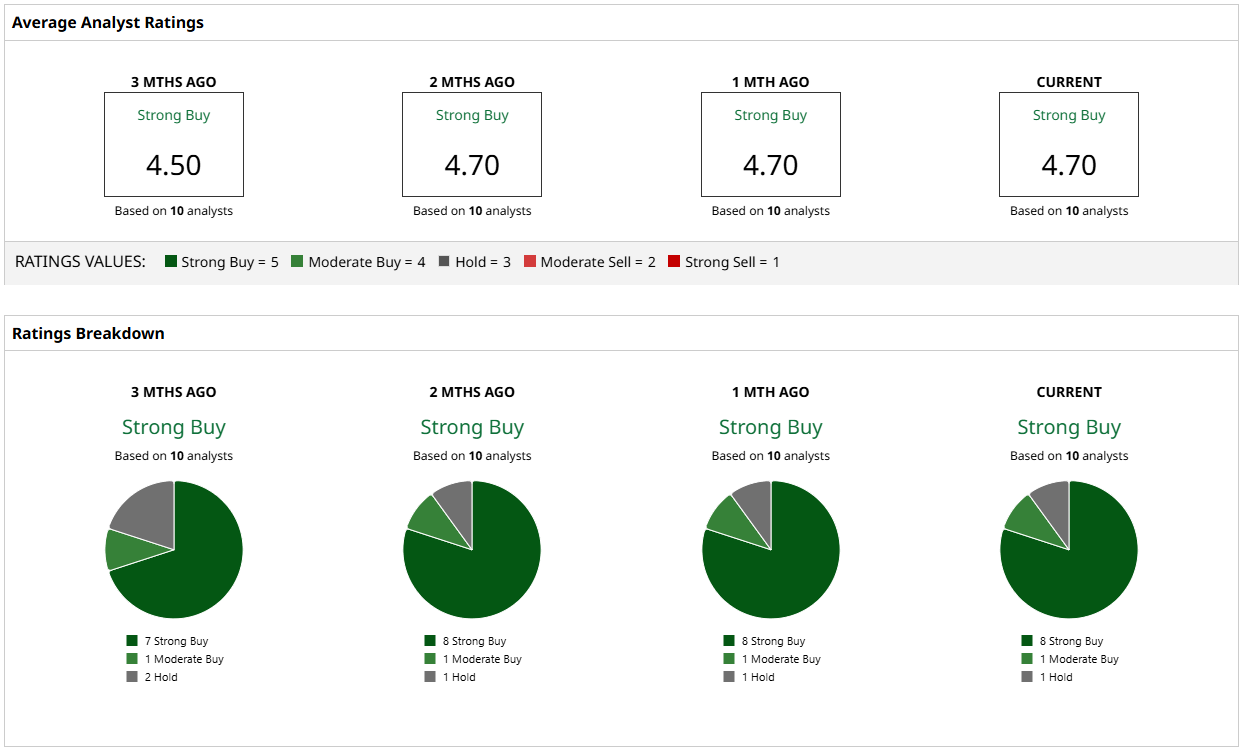Click the Average Analyst Ratings header
Screen dimensions: 1245x753
coord(108,22)
